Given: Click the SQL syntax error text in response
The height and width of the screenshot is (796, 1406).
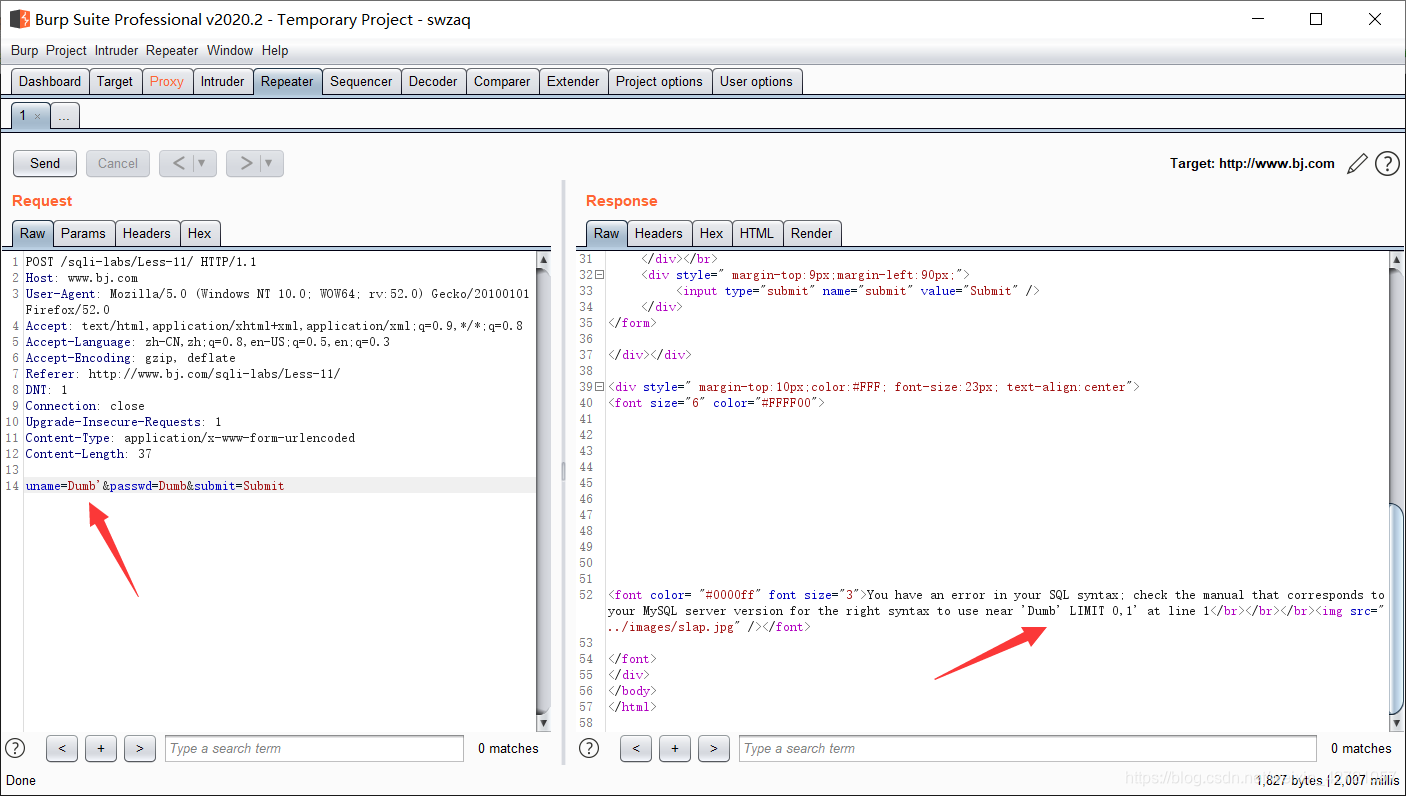Looking at the screenshot, I should click(x=996, y=603).
